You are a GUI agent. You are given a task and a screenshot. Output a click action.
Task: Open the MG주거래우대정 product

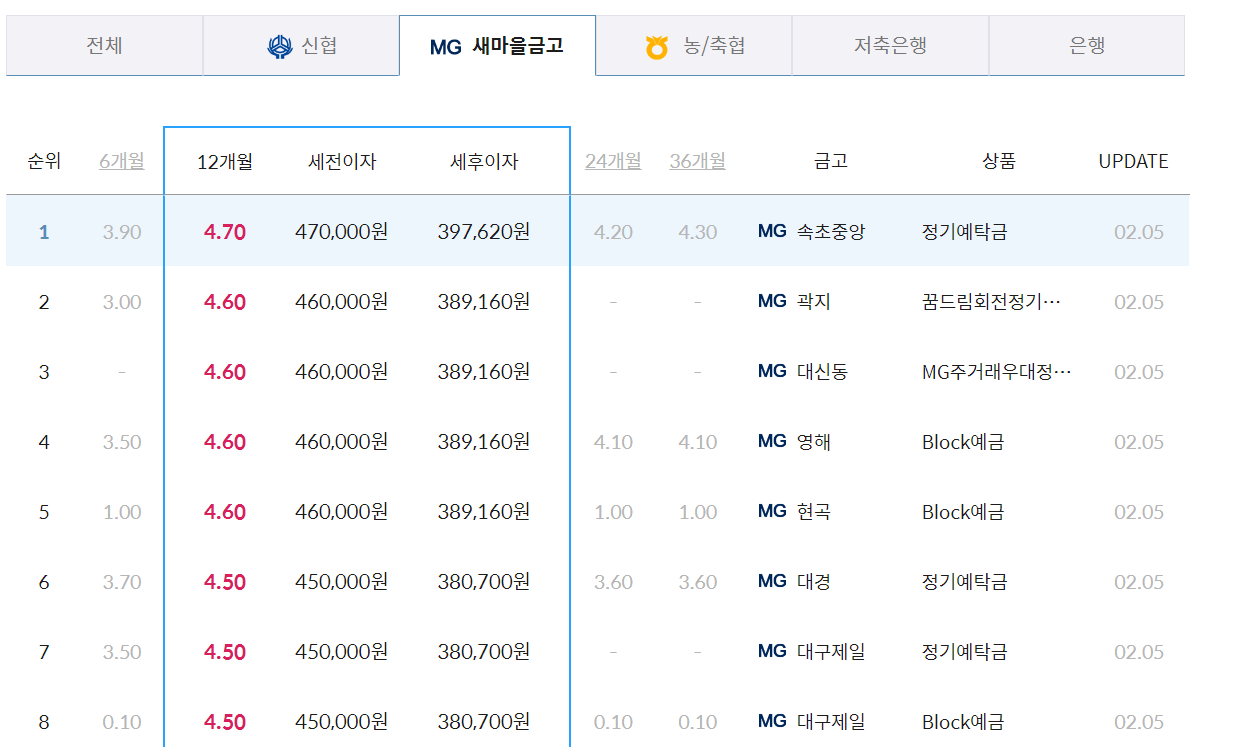[x=996, y=372]
